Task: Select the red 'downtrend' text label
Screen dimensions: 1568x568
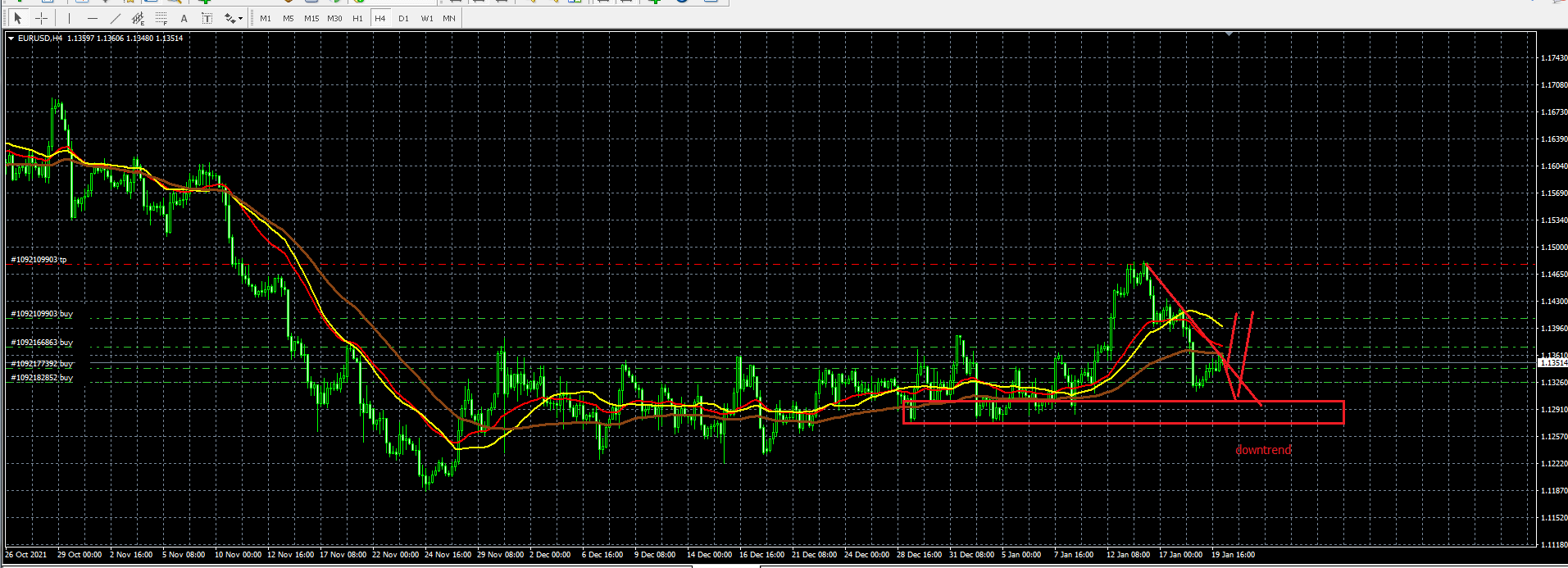Action: click(1263, 450)
